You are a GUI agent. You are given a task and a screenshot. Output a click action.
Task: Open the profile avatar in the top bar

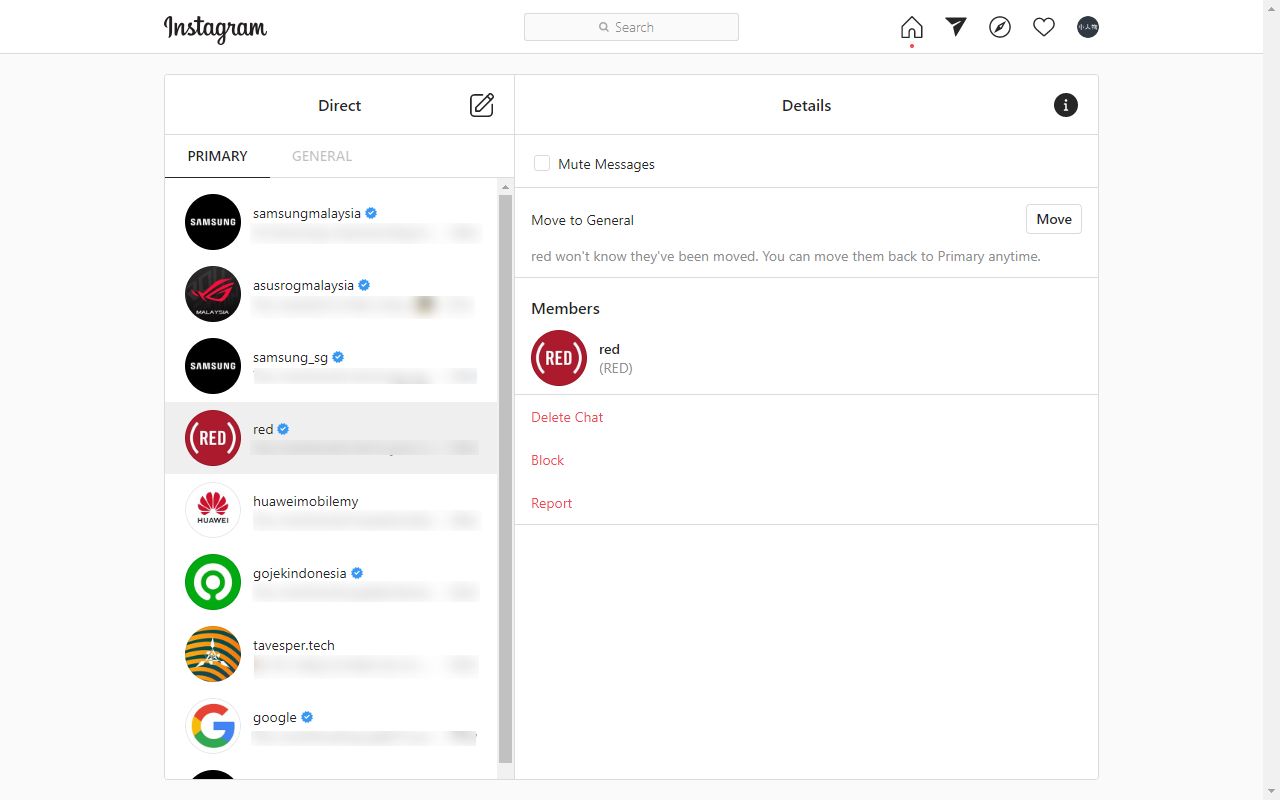(1088, 27)
